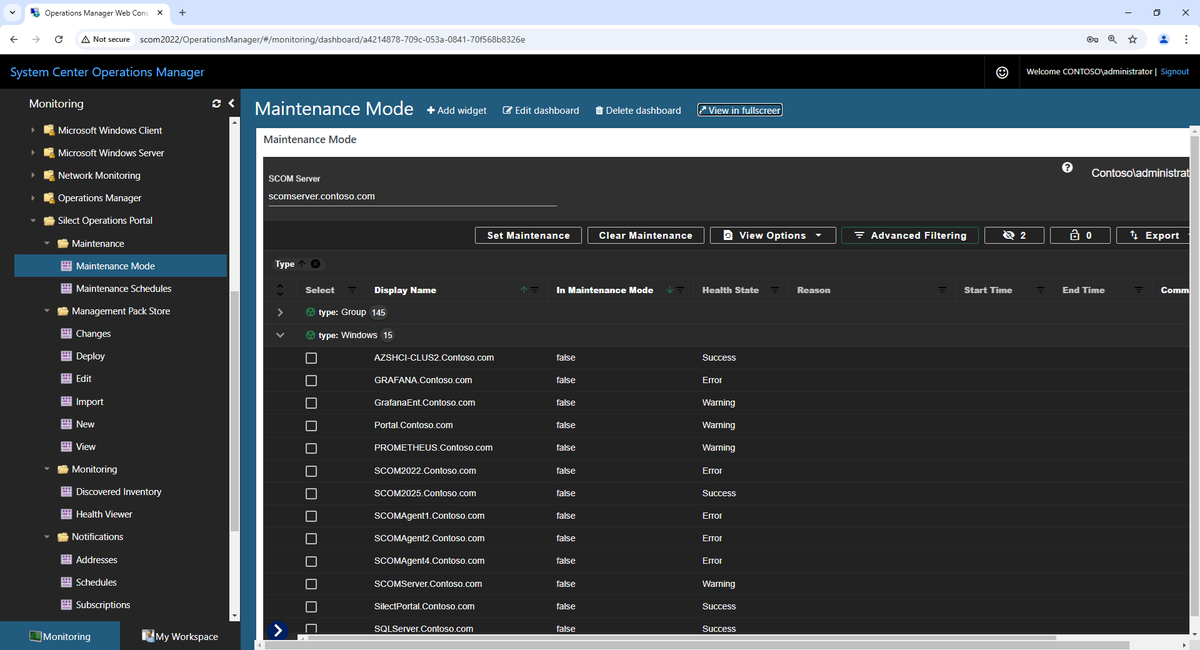Click the Subscriptions view icon
The width and height of the screenshot is (1200, 650).
[66, 605]
